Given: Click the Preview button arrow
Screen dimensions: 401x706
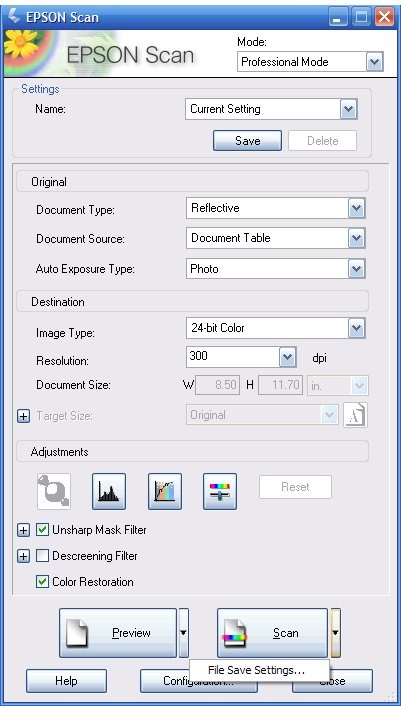Looking at the screenshot, I should click(184, 633).
